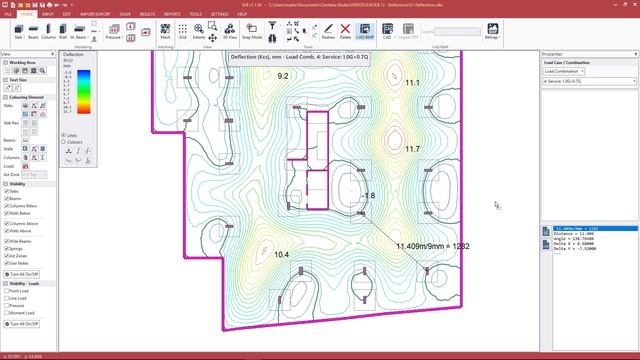Toggle the Grid view icon
The height and width of the screenshot is (360, 640).
182,31
